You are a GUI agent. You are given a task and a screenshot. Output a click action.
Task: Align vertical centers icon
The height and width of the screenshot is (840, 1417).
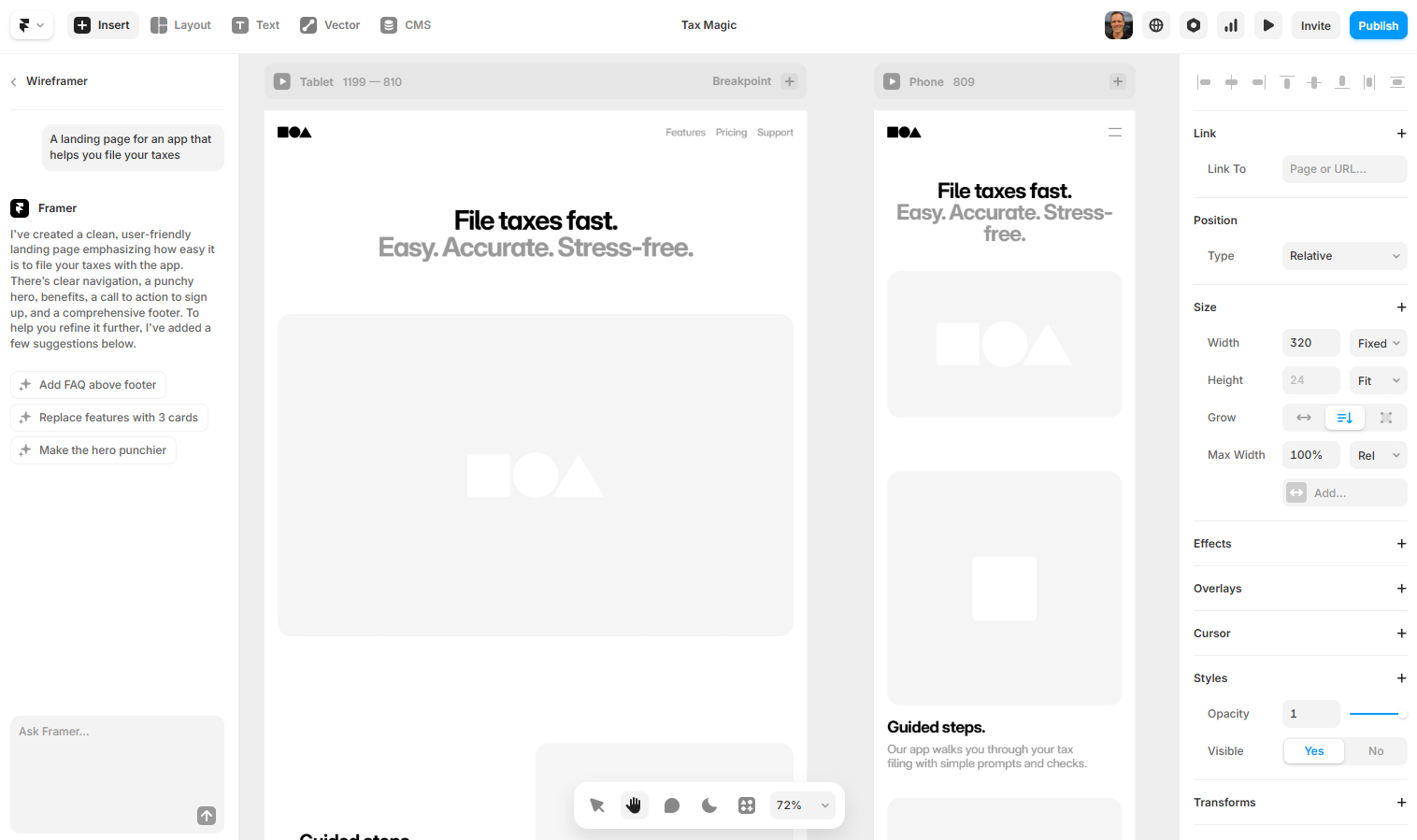(1314, 82)
